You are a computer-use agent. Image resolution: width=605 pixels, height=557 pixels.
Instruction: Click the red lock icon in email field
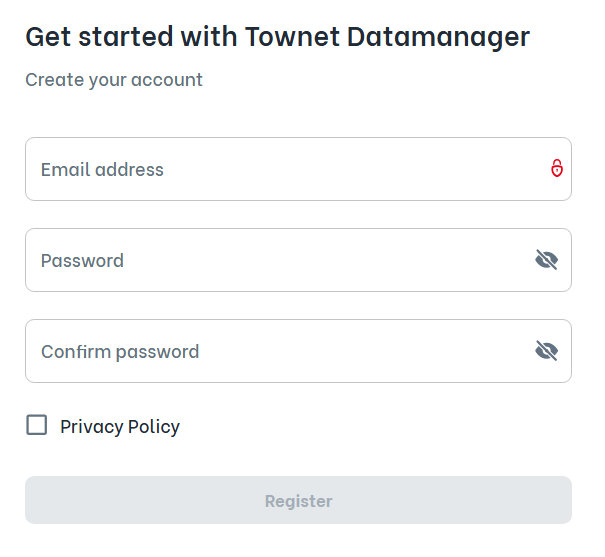pyautogui.click(x=557, y=168)
